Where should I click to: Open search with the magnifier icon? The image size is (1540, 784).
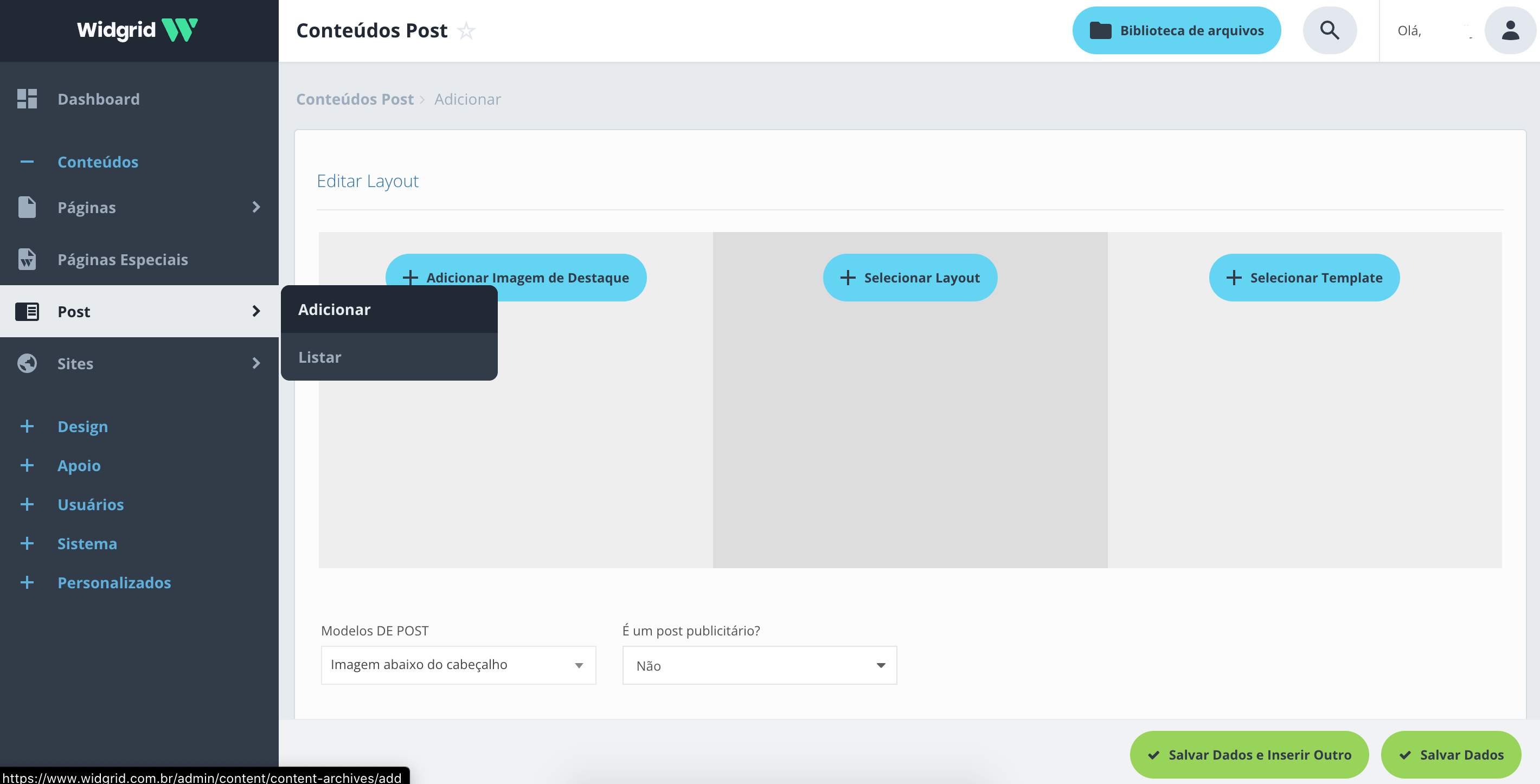coord(1329,30)
